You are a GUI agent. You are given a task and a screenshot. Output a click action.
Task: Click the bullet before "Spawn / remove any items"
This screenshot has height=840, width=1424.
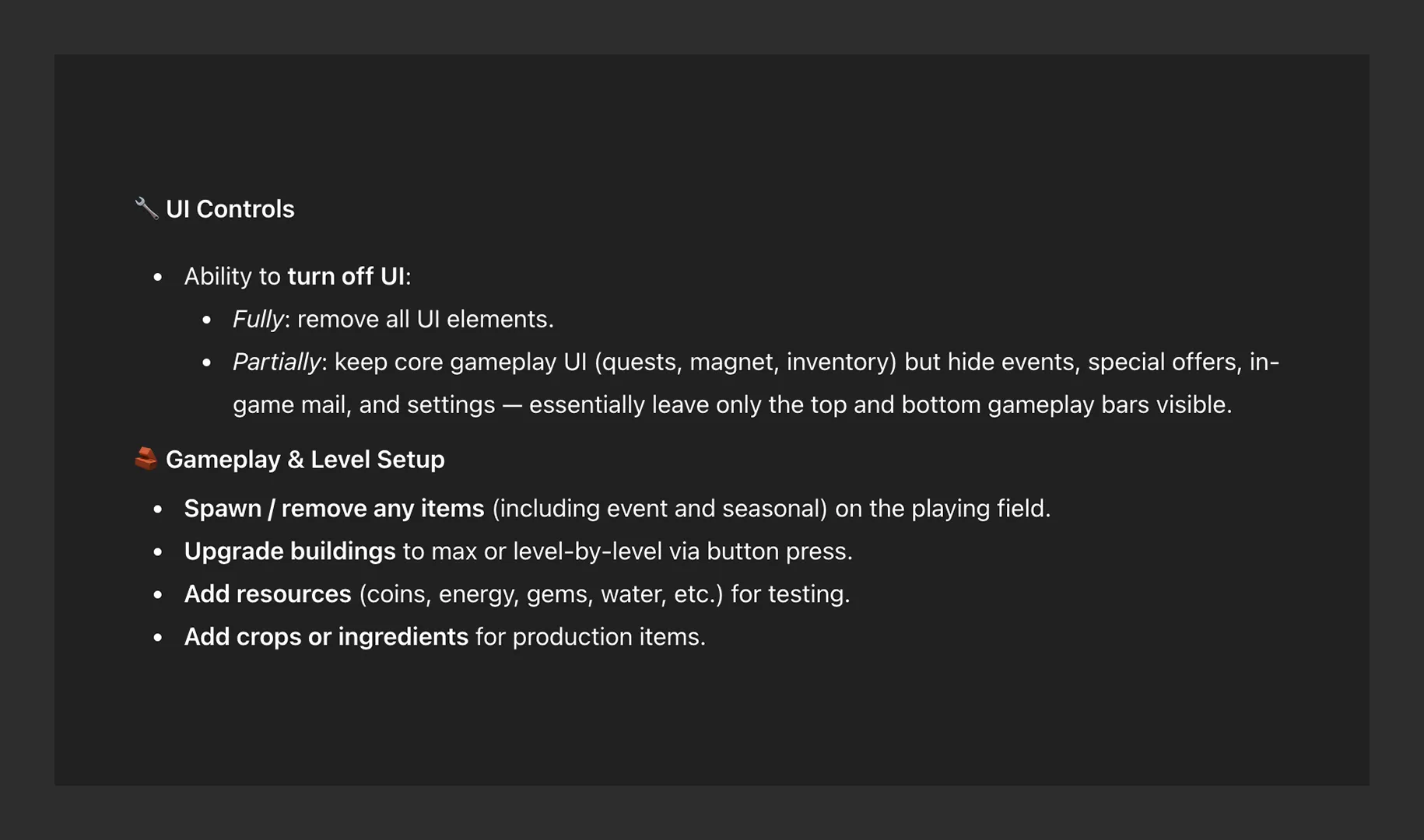click(158, 509)
